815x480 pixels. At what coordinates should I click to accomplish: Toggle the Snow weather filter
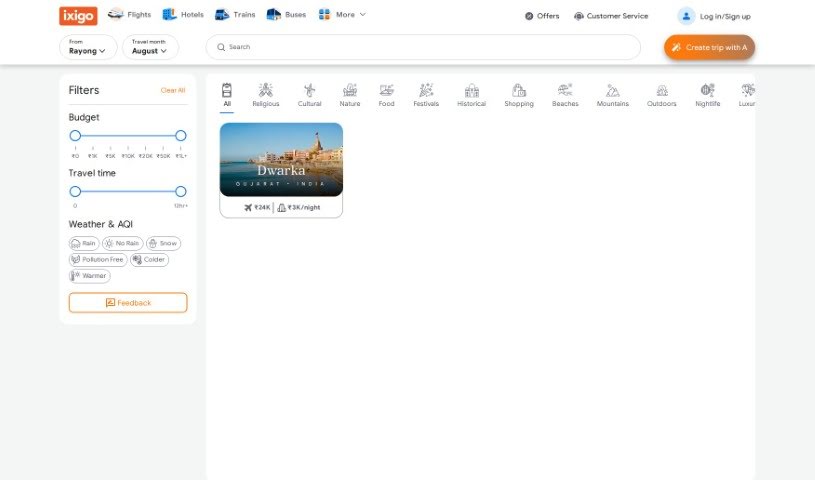(163, 243)
